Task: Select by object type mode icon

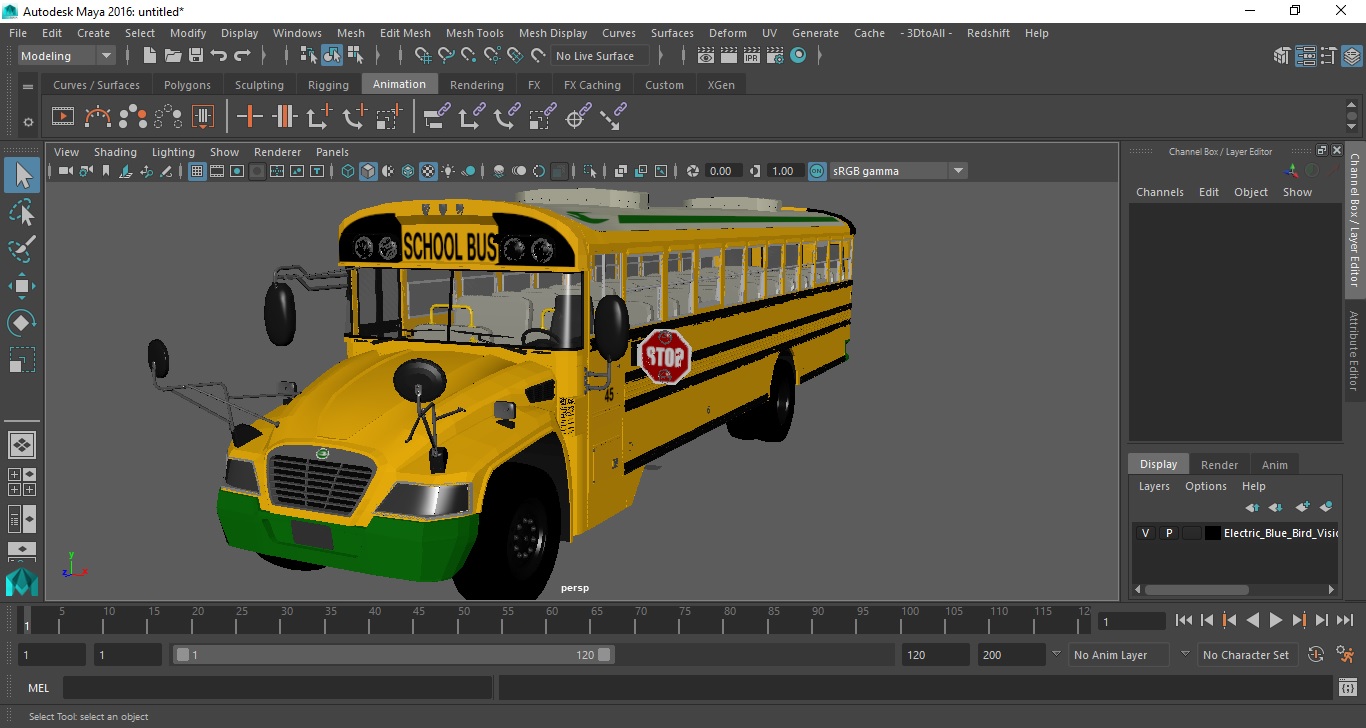Action: point(332,55)
